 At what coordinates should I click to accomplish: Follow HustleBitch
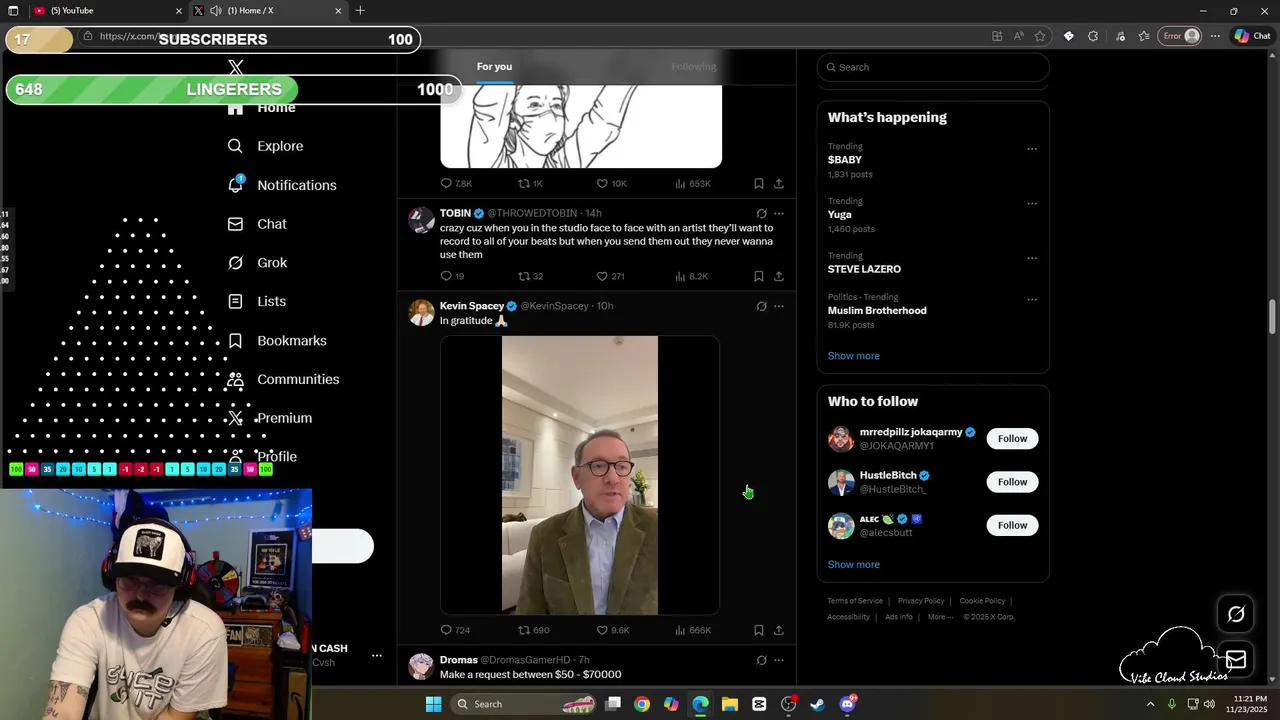pos(1012,482)
